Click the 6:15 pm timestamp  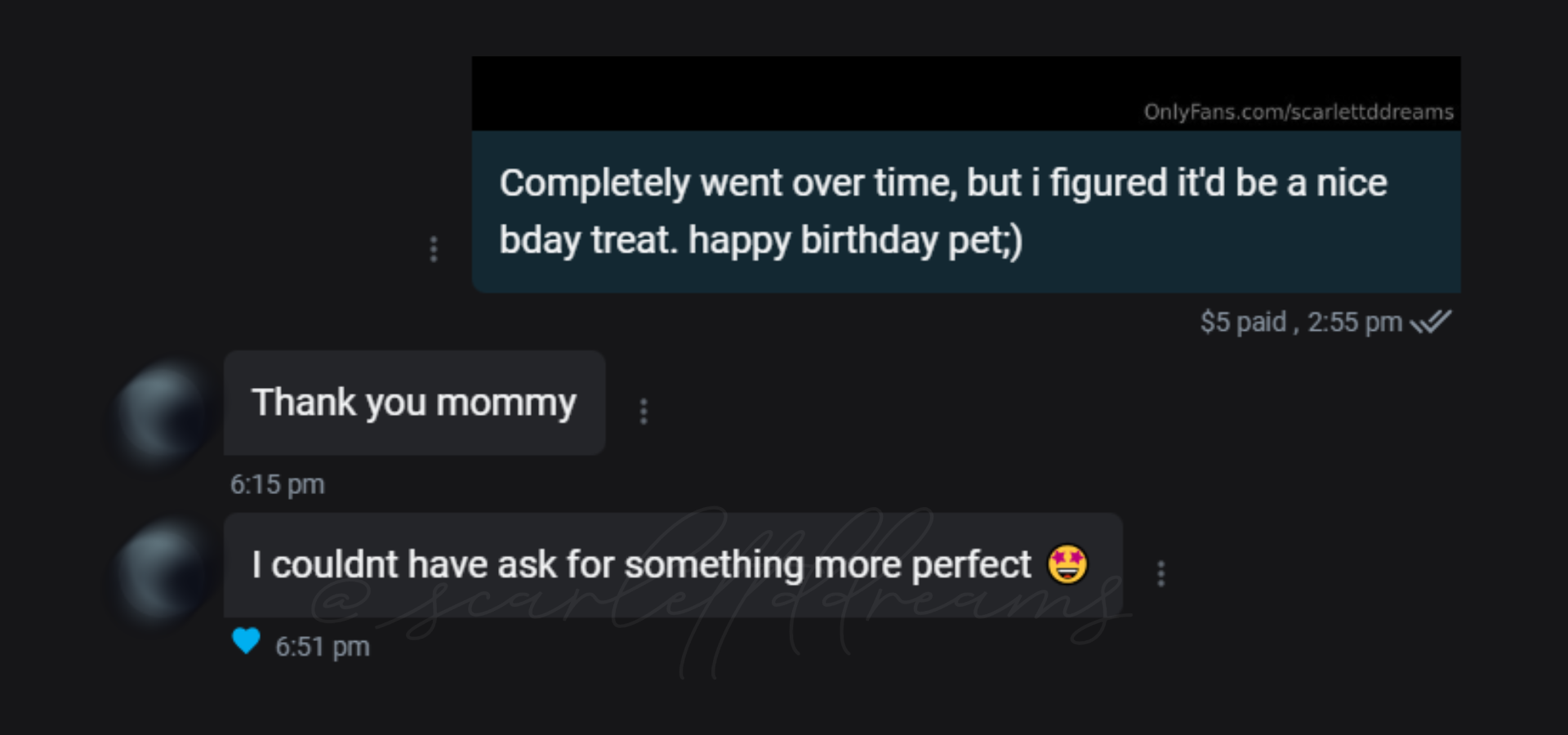coord(278,484)
